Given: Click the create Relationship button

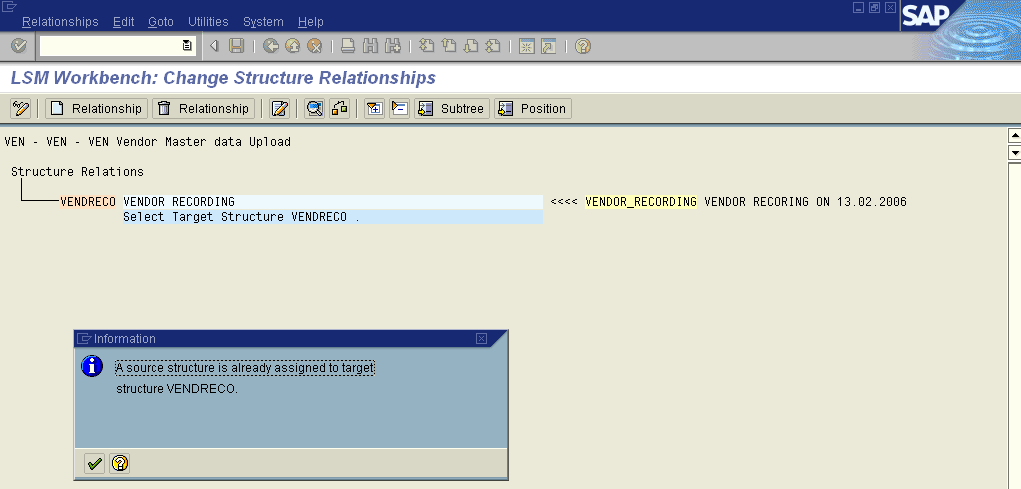Looking at the screenshot, I should pyautogui.click(x=96, y=108).
